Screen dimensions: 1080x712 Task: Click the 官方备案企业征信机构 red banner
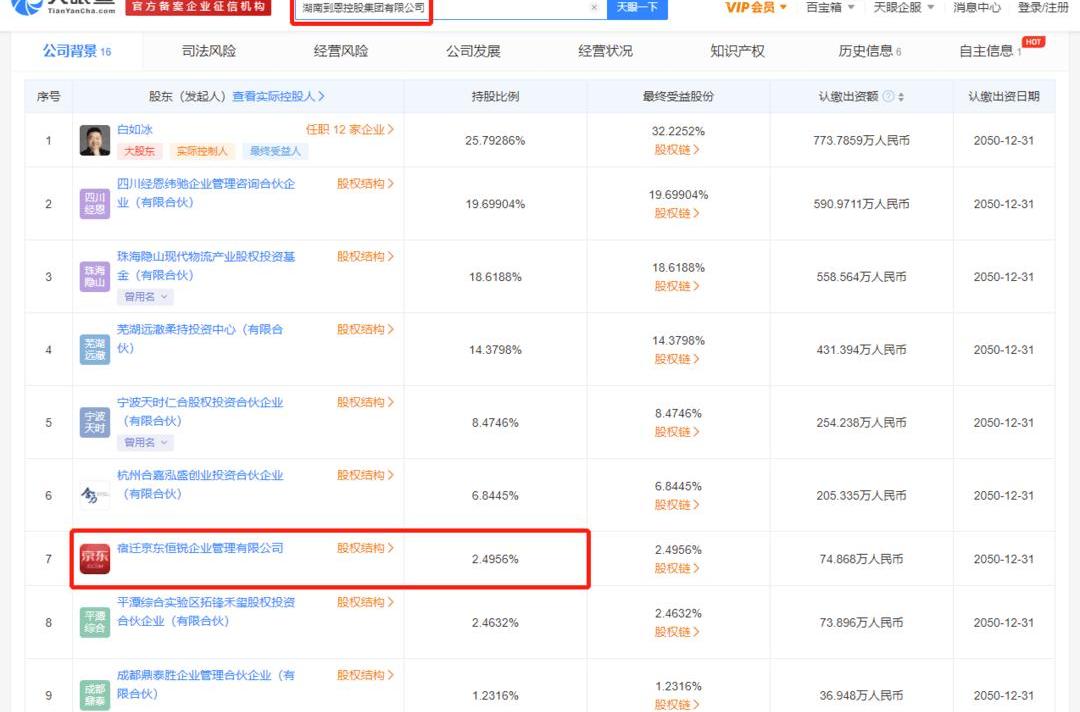(x=198, y=7)
